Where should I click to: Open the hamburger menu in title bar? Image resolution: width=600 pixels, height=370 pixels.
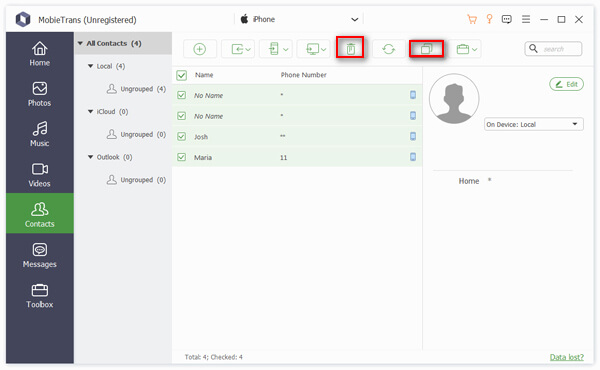coord(526,19)
